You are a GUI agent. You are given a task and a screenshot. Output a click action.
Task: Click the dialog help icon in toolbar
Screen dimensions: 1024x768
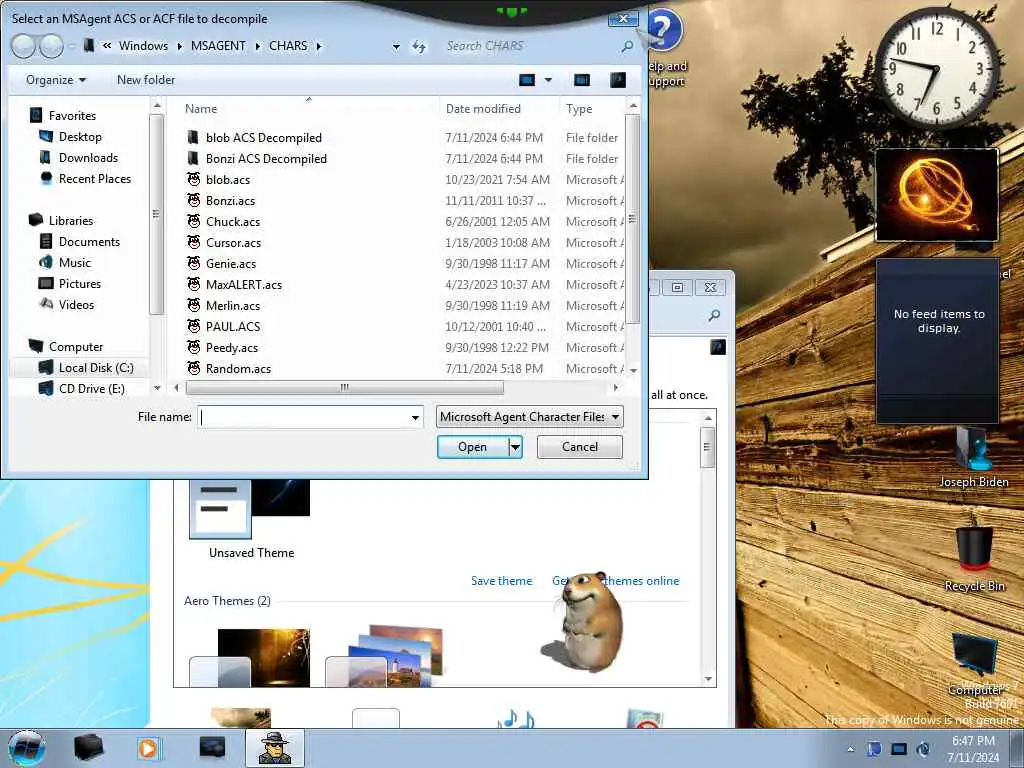tap(617, 80)
